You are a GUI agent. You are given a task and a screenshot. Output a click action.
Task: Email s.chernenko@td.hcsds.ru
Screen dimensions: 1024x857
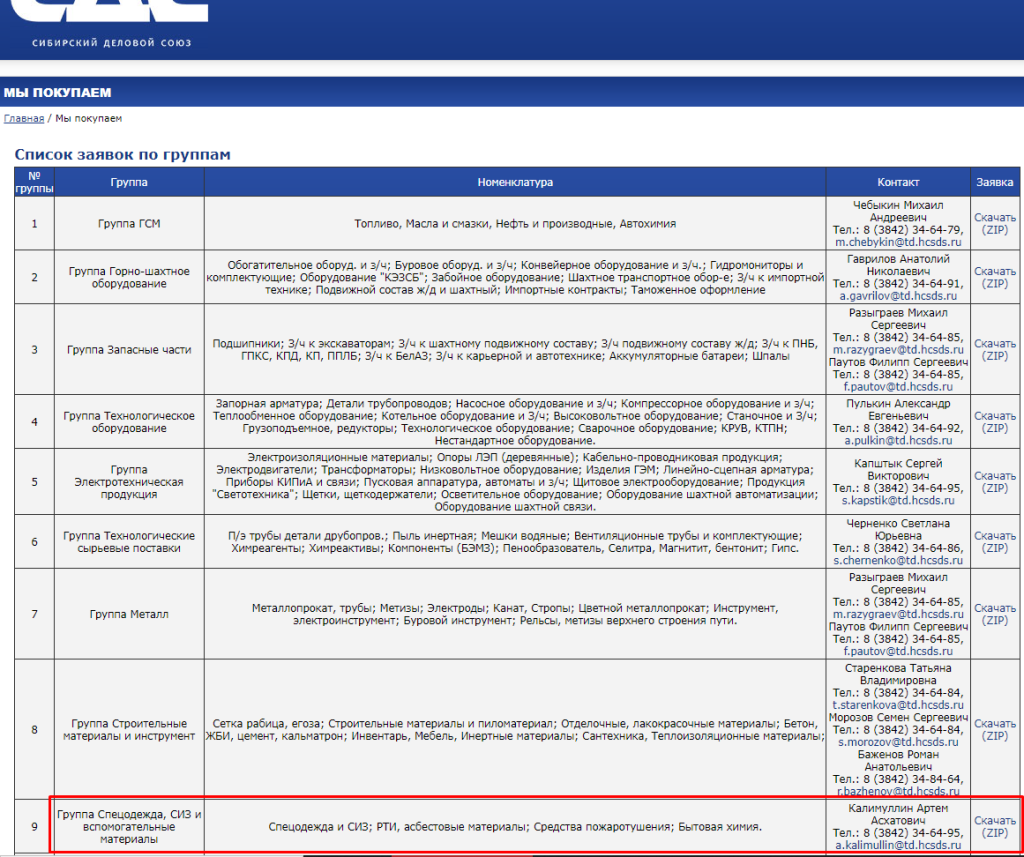click(x=898, y=560)
